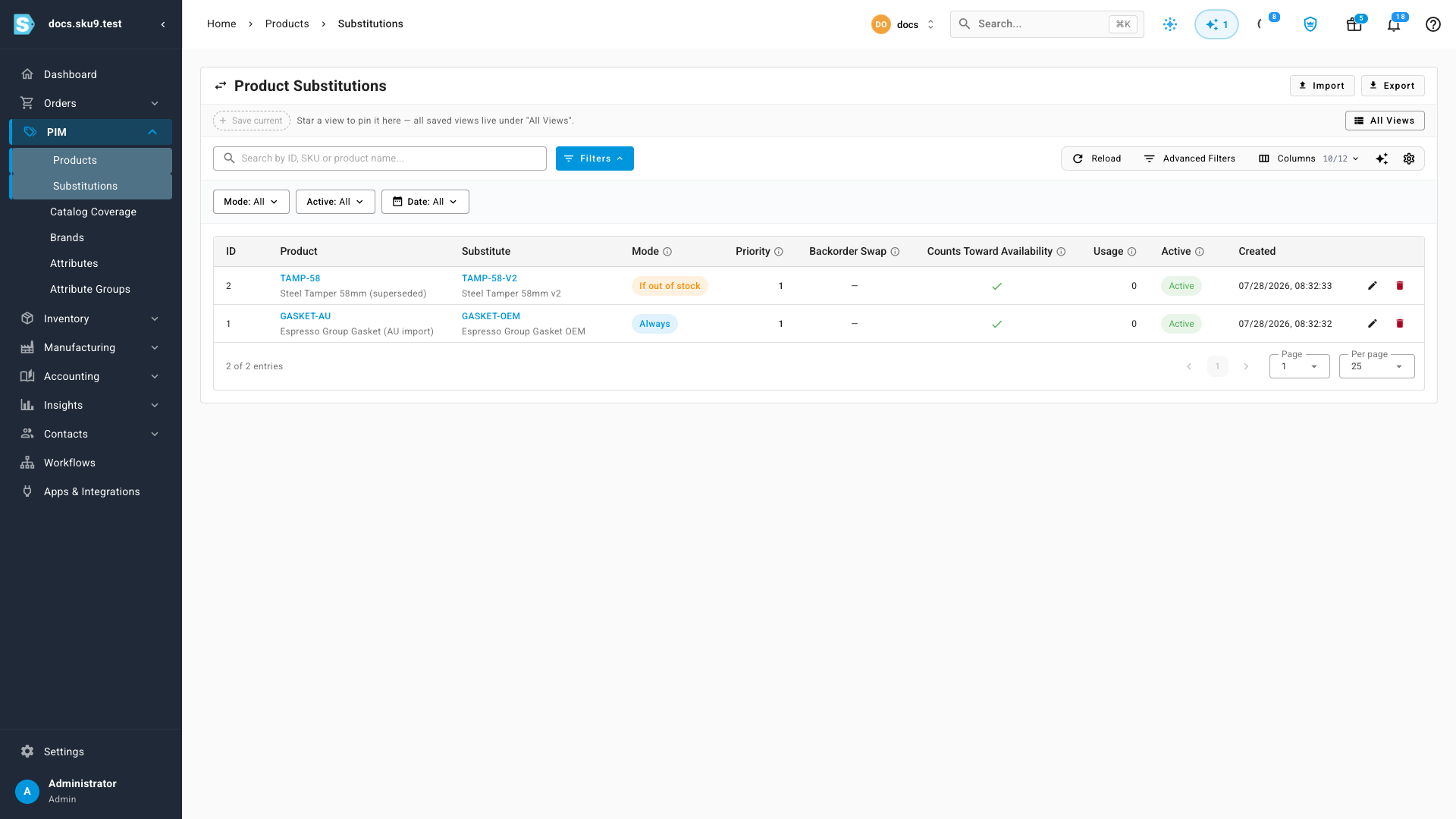This screenshot has height=819, width=1456.
Task: Open the GASKET-OEM substitute link
Action: 491,316
